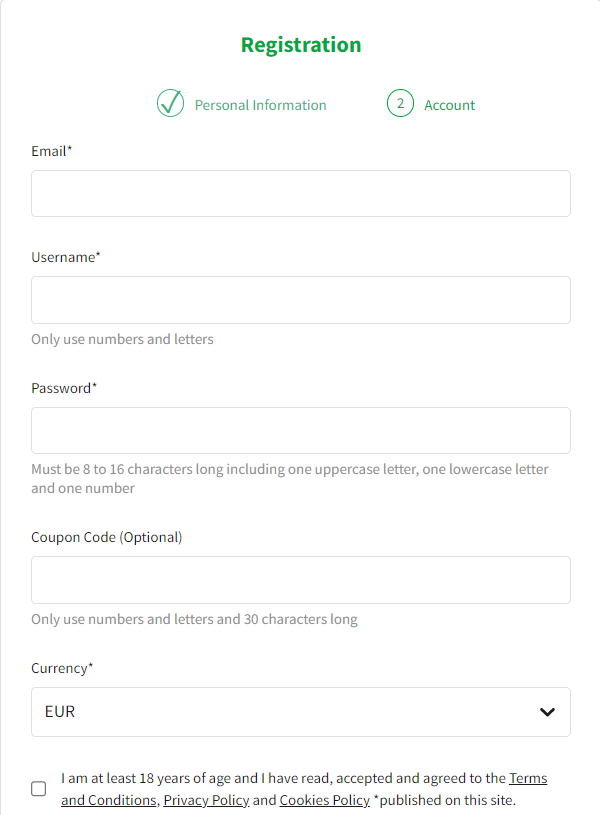Click the Email field label
600x815 pixels.
51,151
